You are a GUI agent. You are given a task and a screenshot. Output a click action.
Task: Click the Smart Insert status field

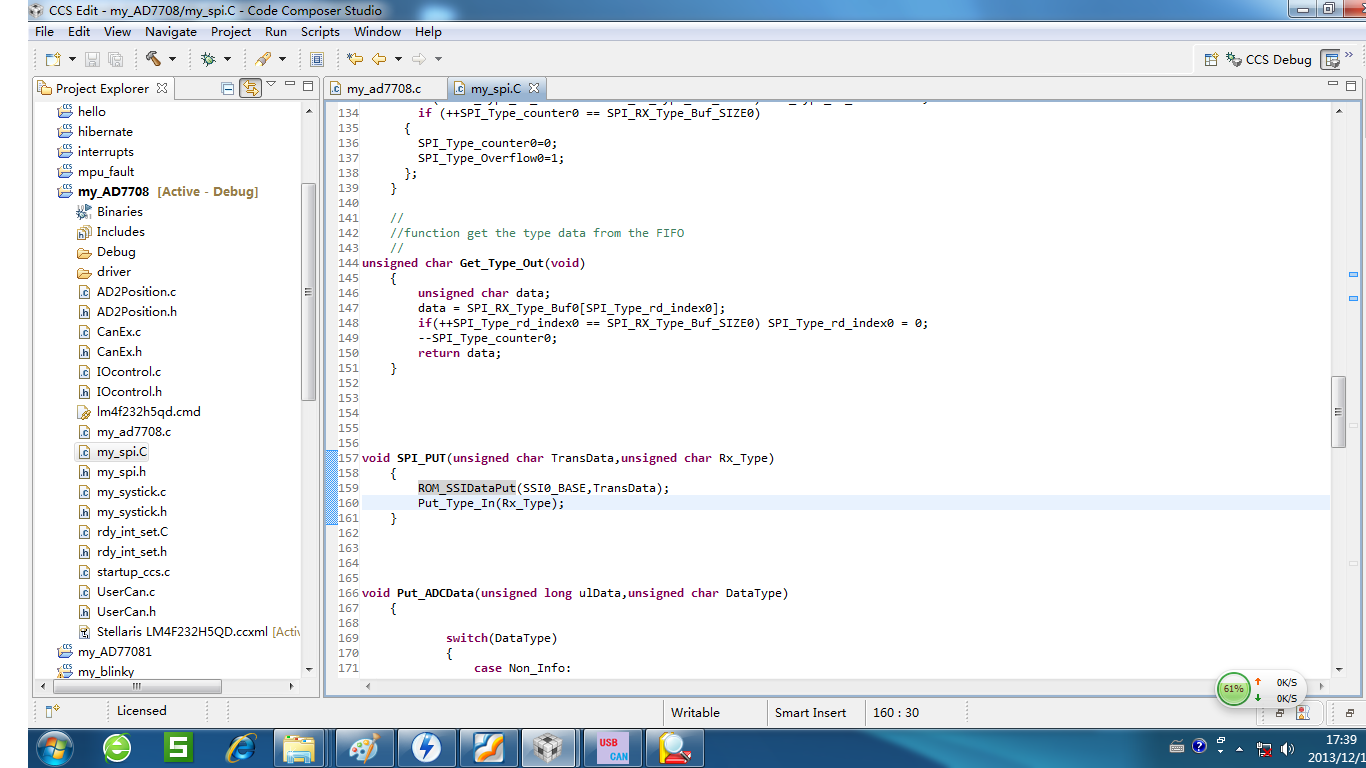point(811,713)
